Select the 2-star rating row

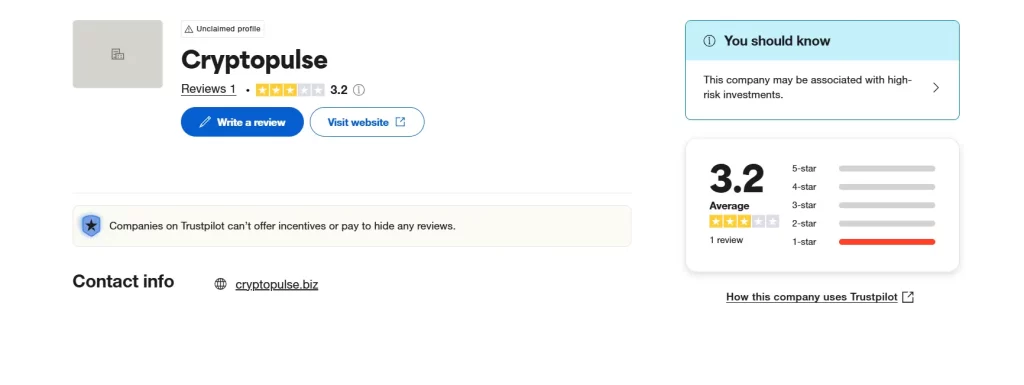pyautogui.click(x=863, y=223)
